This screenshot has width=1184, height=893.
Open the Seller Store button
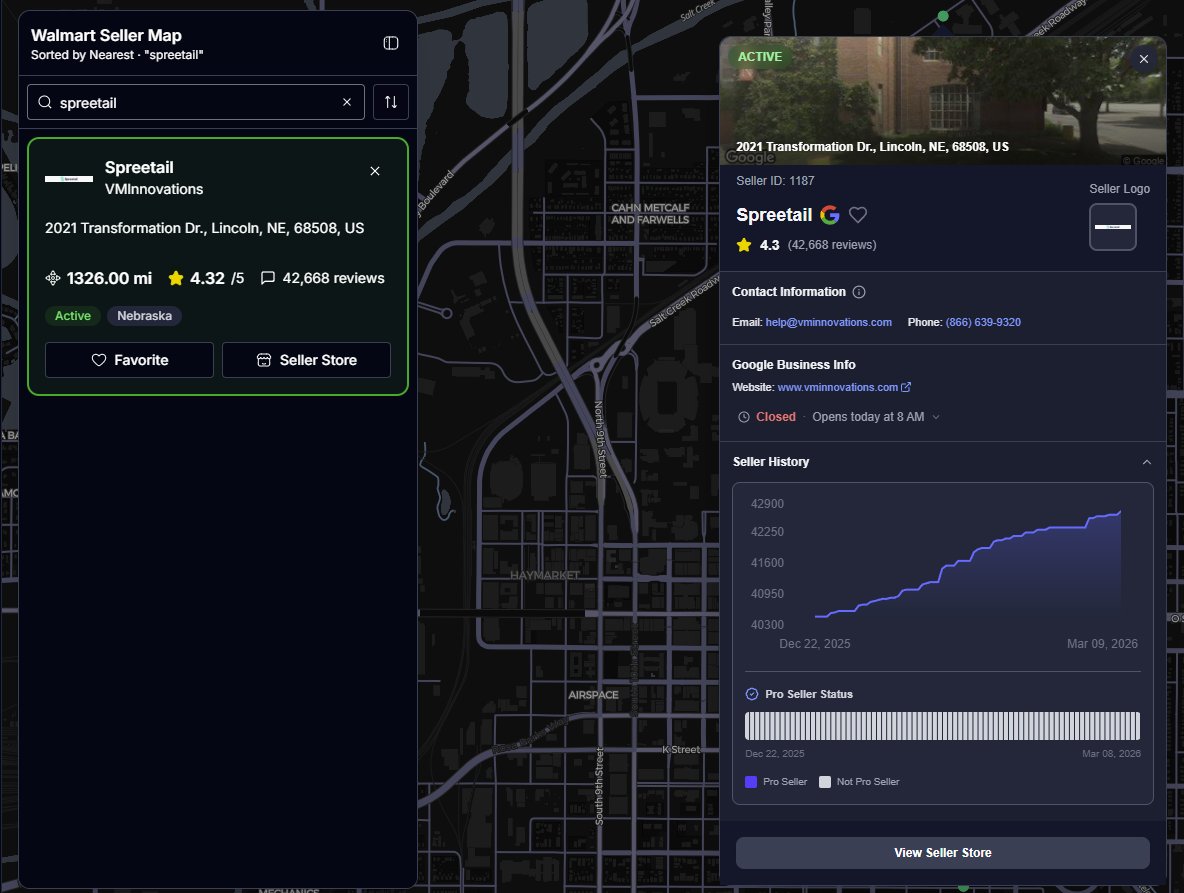[x=306, y=360]
